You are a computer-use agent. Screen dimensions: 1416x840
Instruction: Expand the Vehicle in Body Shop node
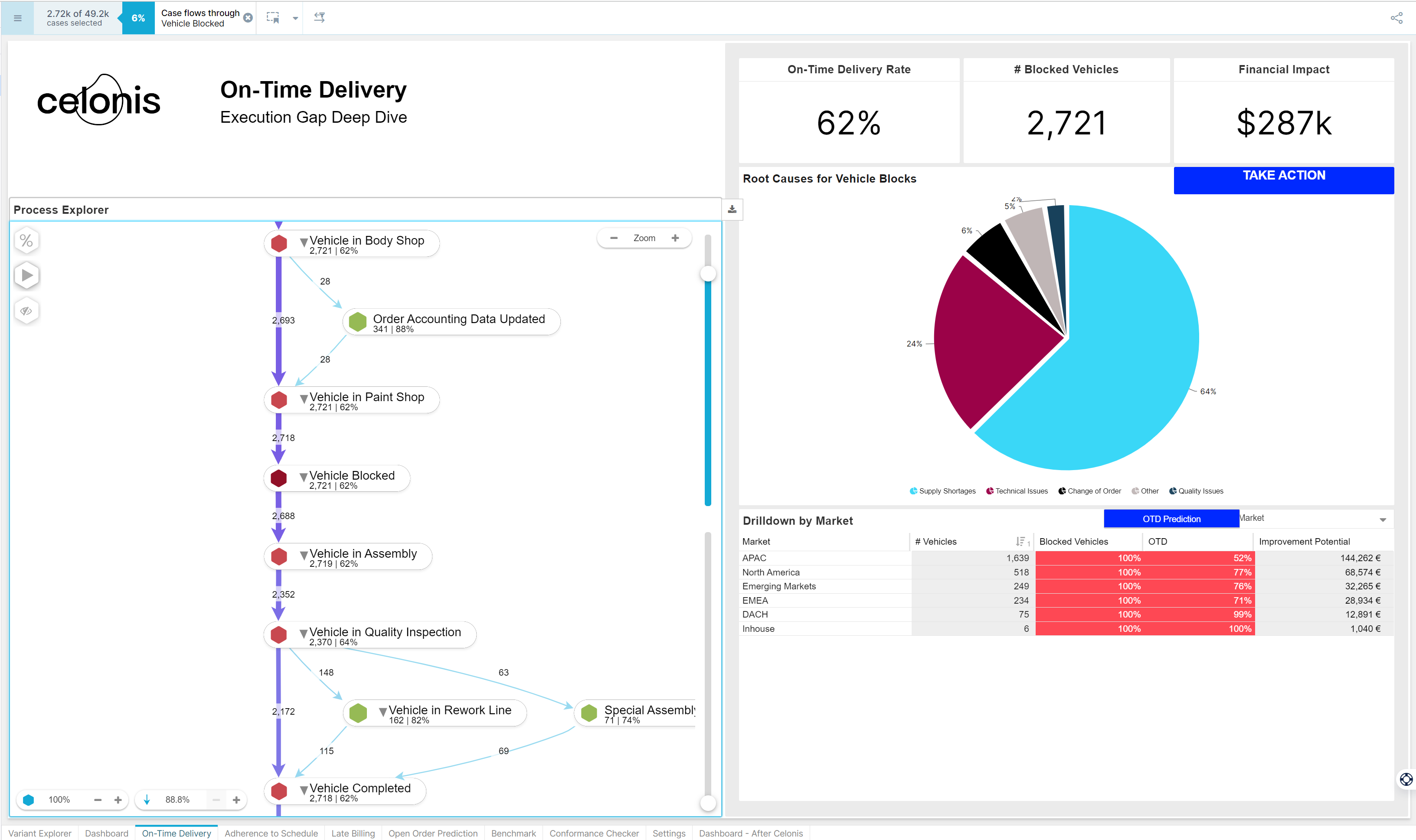(304, 242)
